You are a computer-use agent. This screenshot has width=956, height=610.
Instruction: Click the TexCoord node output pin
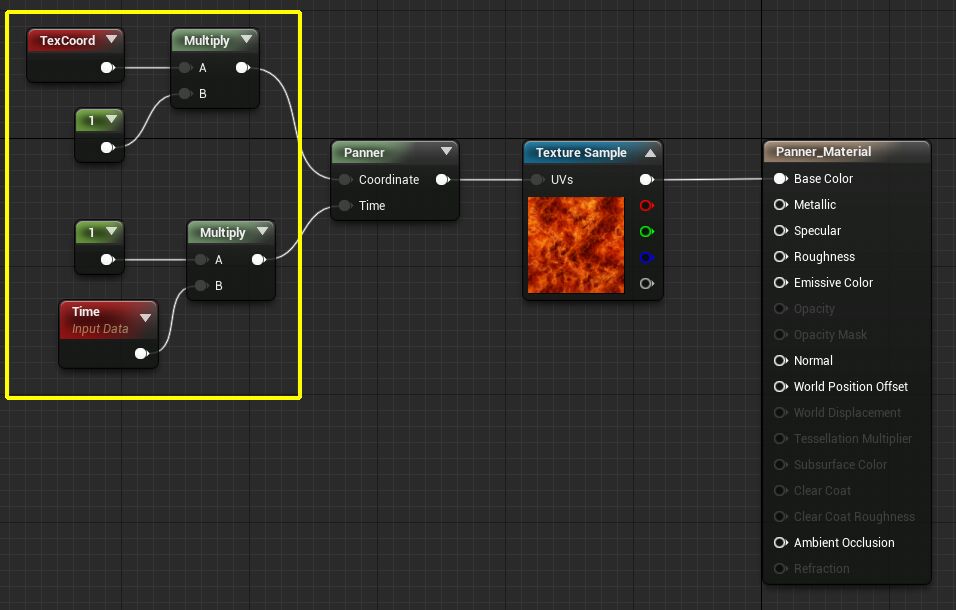tap(107, 68)
